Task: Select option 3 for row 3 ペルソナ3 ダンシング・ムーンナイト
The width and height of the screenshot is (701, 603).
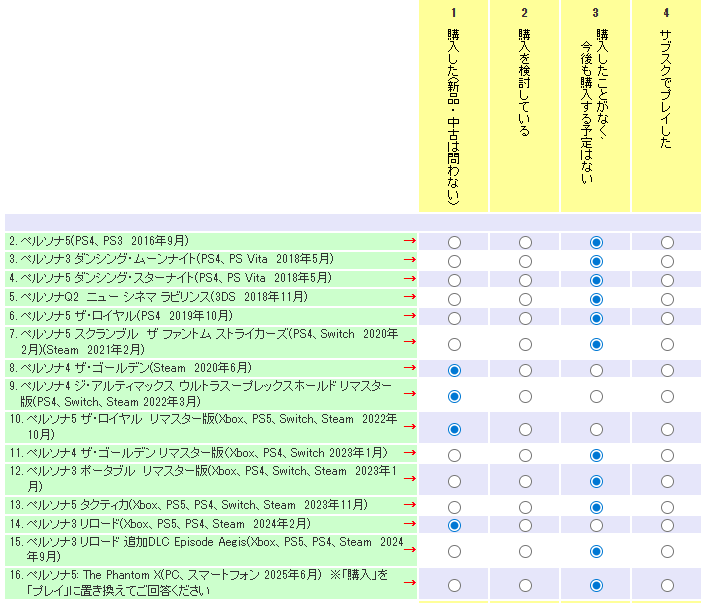Action: [596, 261]
